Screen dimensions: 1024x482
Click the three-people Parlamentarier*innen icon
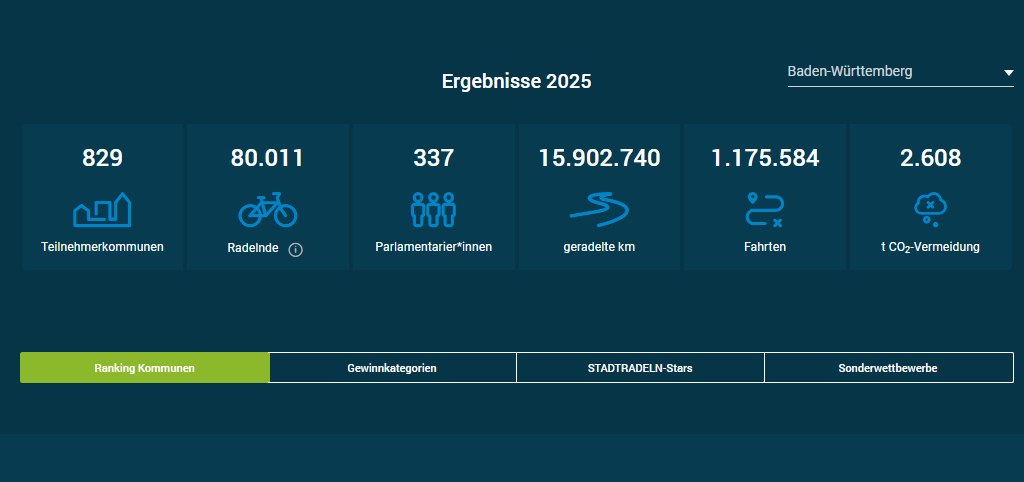pos(433,209)
